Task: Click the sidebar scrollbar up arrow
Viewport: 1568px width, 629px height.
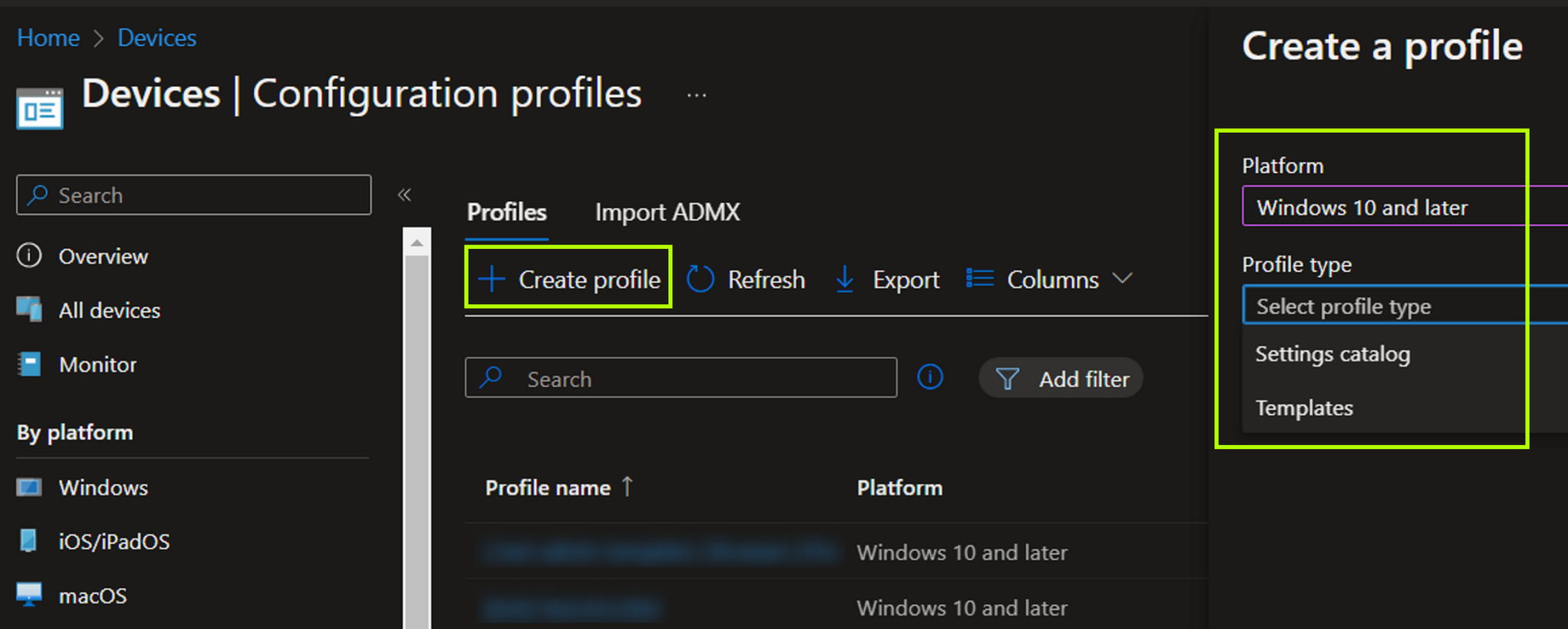Action: coord(416,243)
